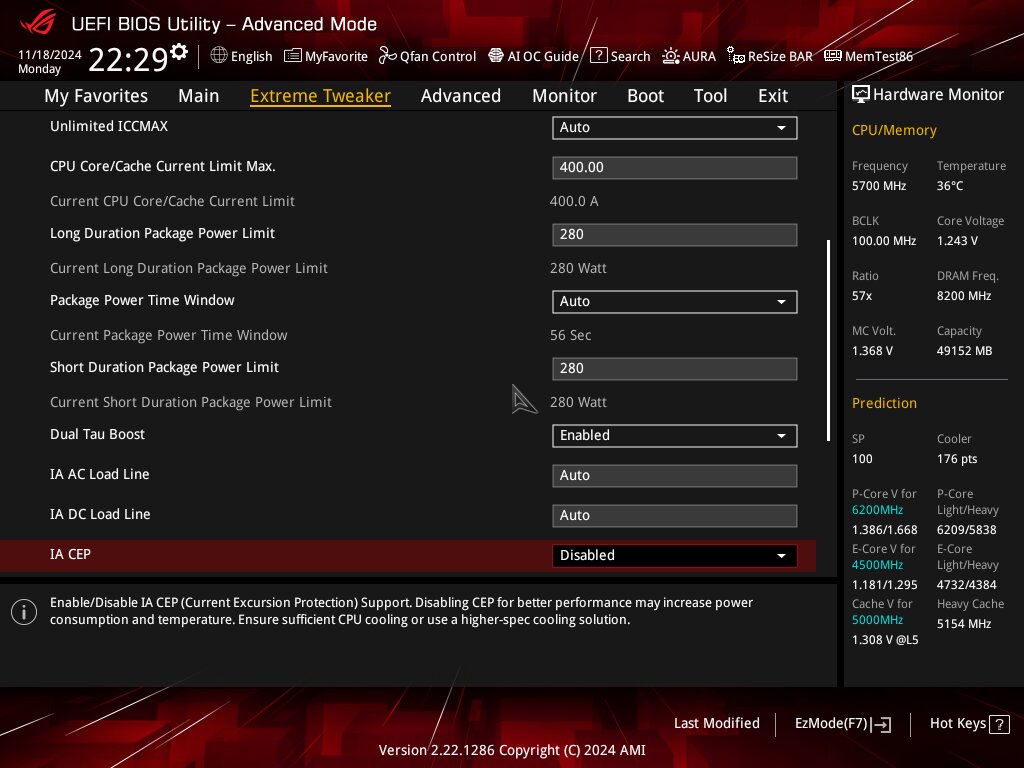Image resolution: width=1024 pixels, height=768 pixels.
Task: Click Last Modified button
Action: [x=716, y=724]
